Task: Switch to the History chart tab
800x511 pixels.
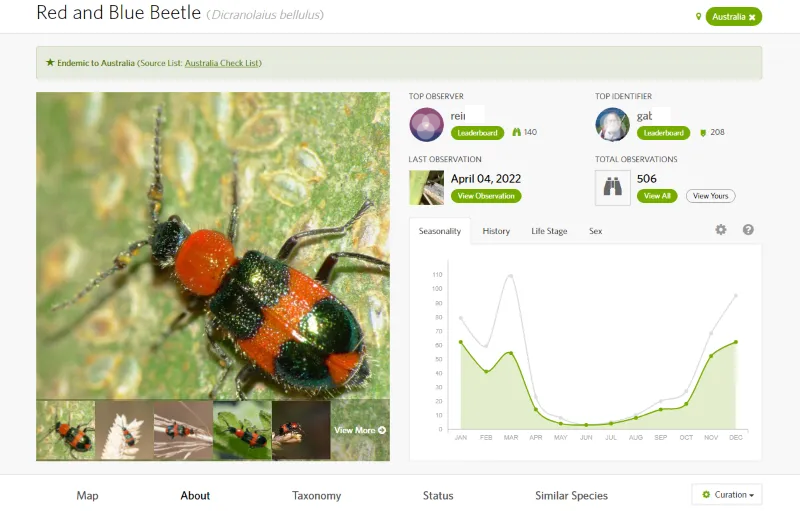Action: click(496, 231)
